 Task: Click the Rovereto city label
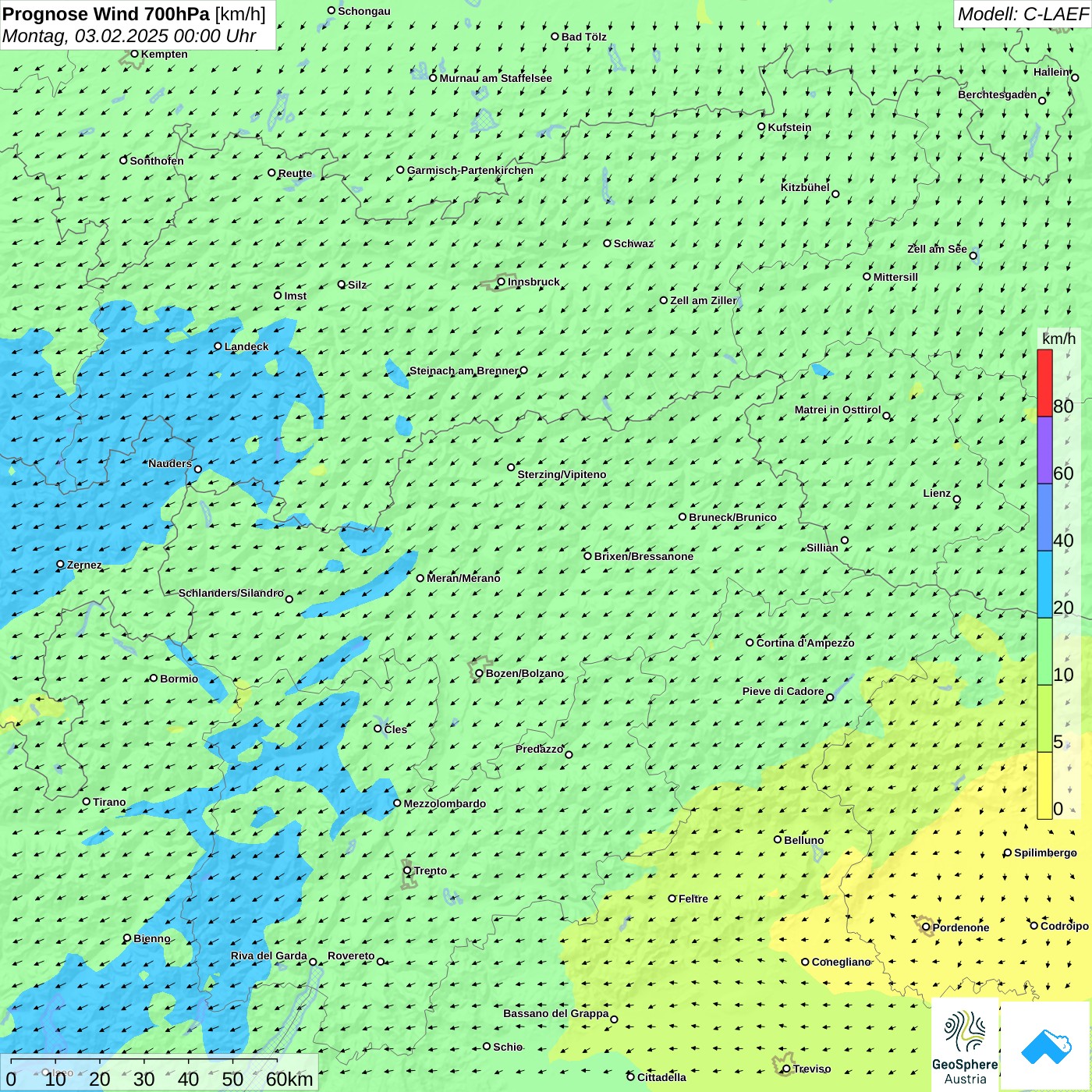[x=351, y=955]
